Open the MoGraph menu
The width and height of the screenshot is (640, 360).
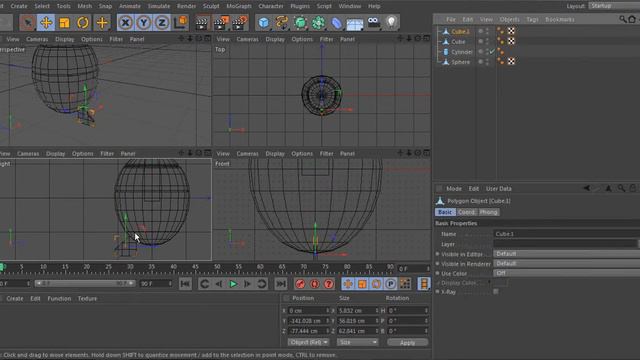[239, 6]
